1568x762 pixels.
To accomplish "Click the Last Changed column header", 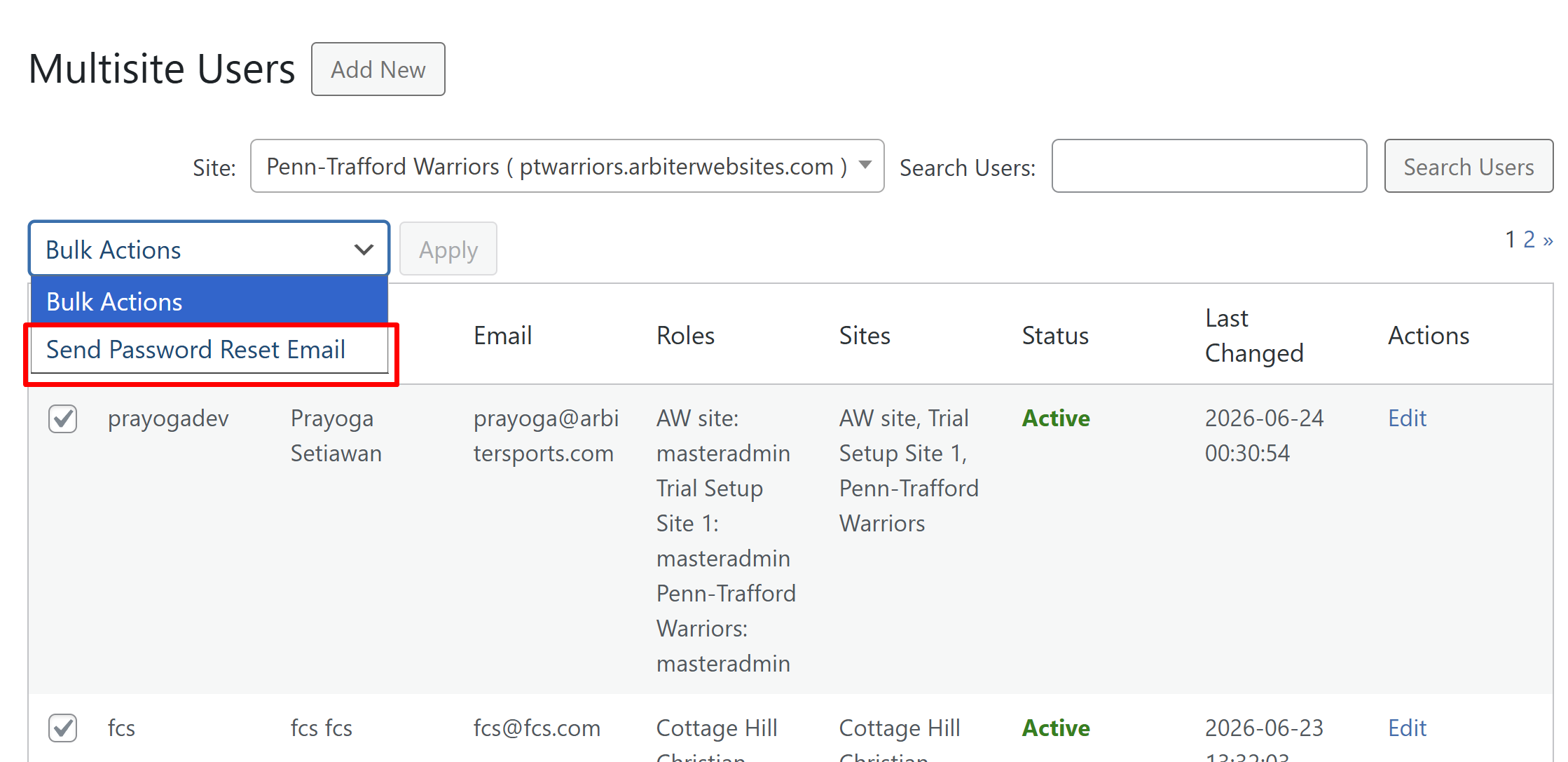I will pos(1254,335).
